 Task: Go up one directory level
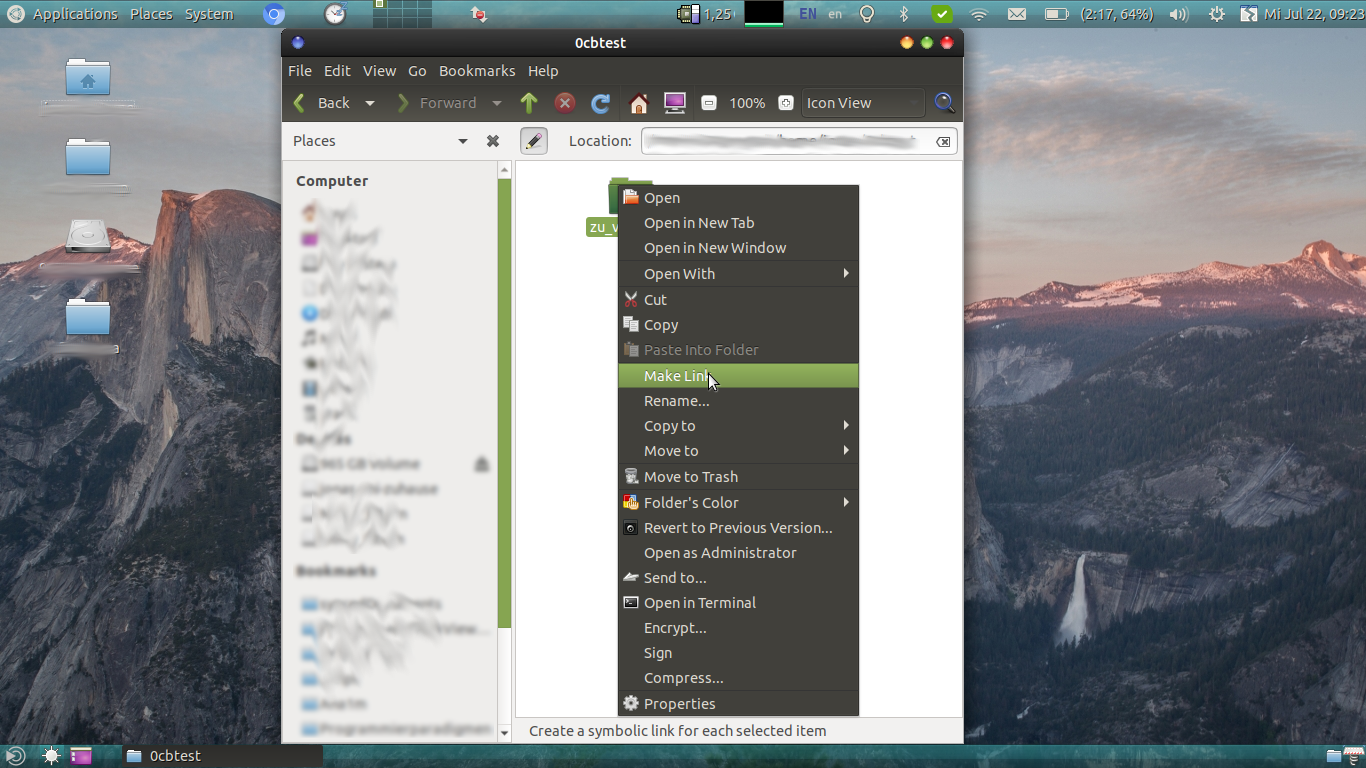(x=528, y=102)
